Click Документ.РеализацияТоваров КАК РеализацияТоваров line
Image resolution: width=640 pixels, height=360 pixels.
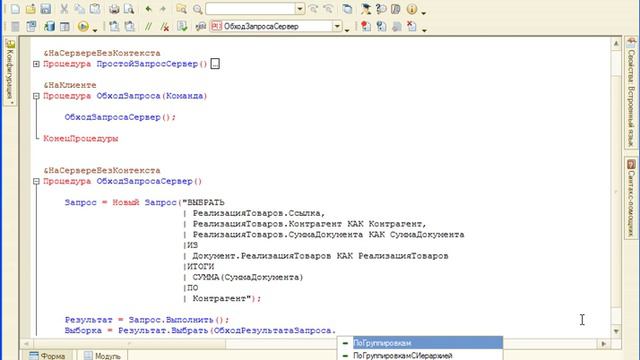point(320,256)
